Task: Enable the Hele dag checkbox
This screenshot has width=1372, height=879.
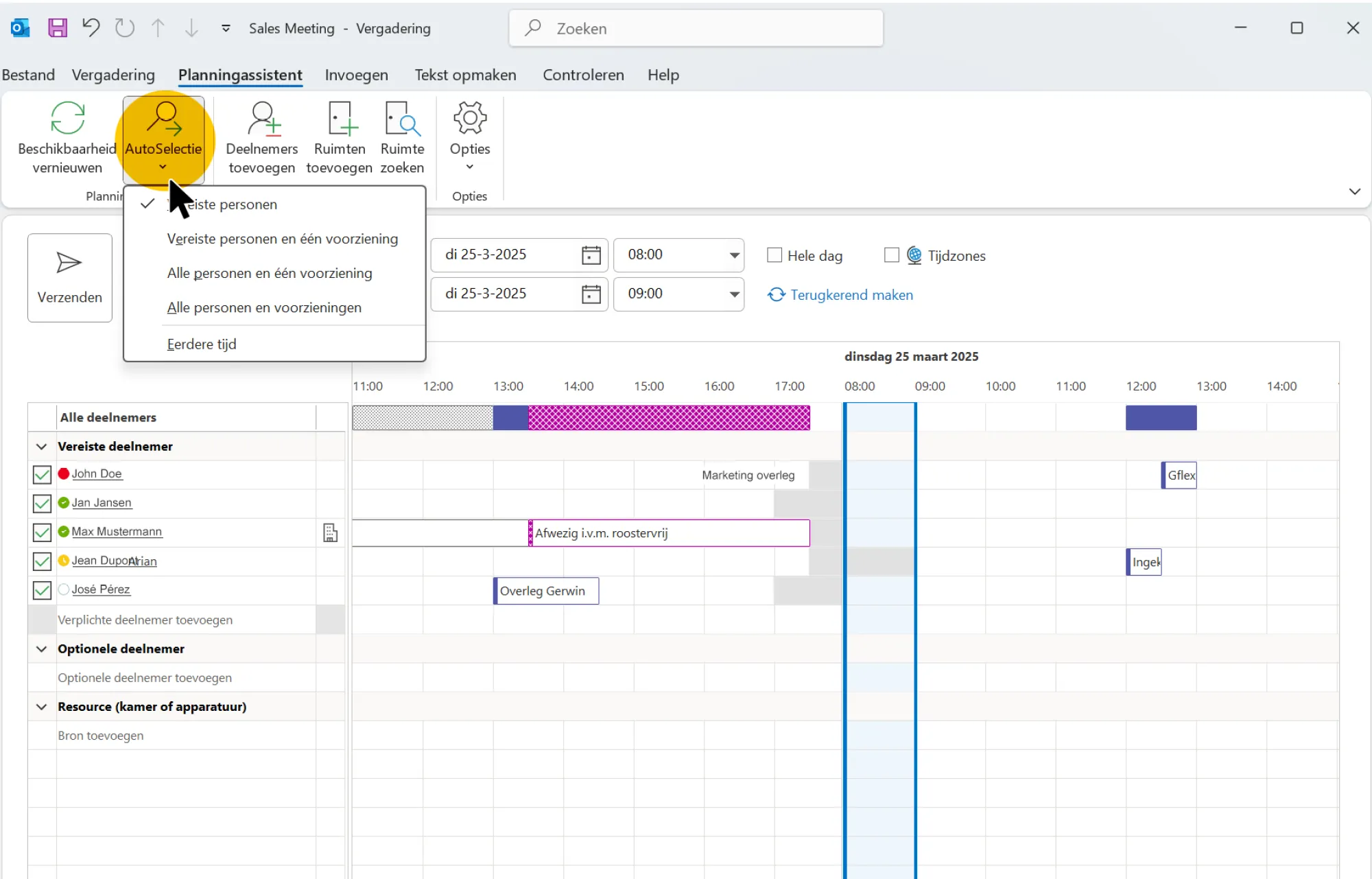Action: click(x=774, y=255)
